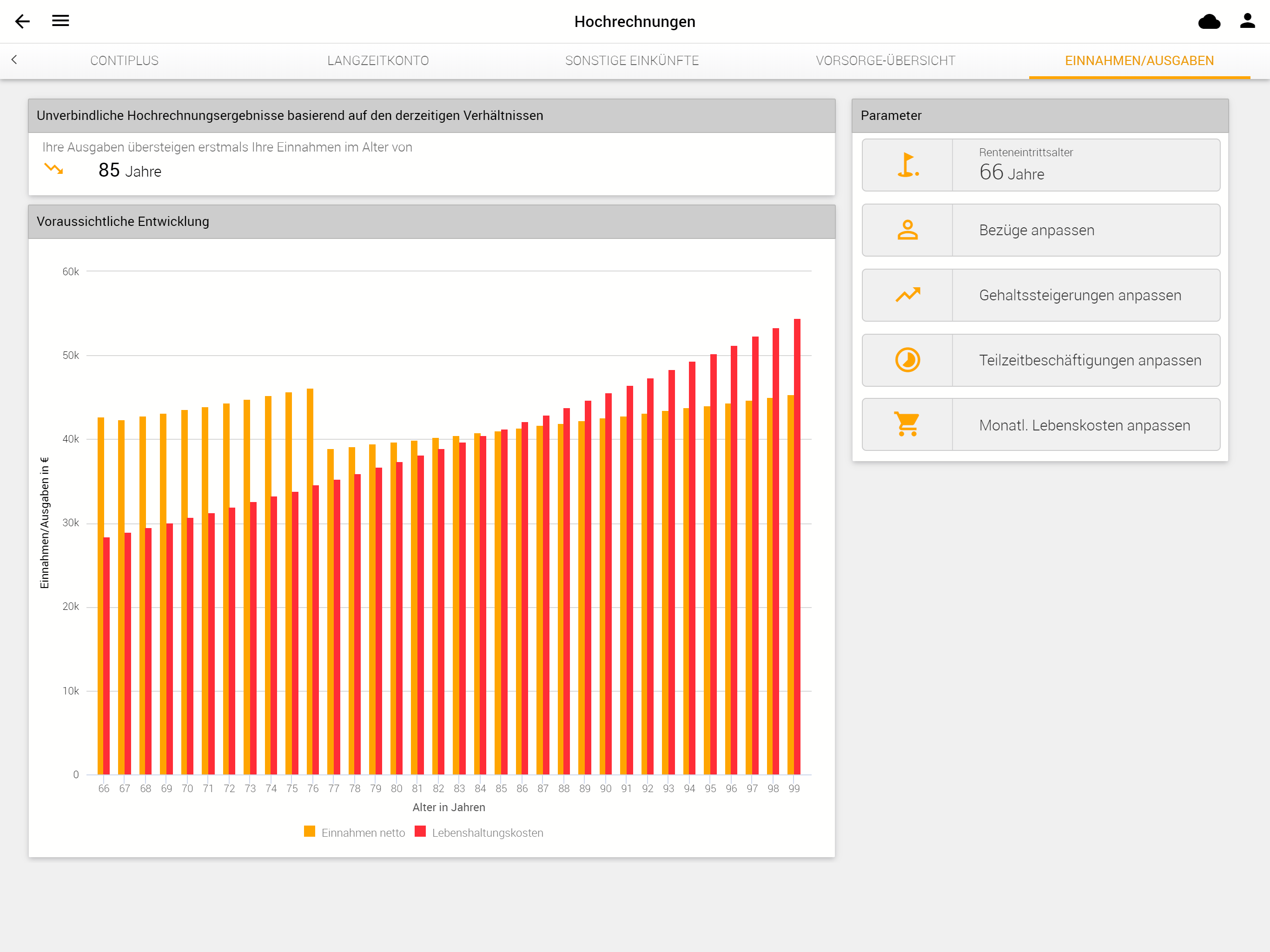This screenshot has height=952, width=1270.
Task: Switch to the CONTIPLUS tab
Action: click(x=125, y=60)
